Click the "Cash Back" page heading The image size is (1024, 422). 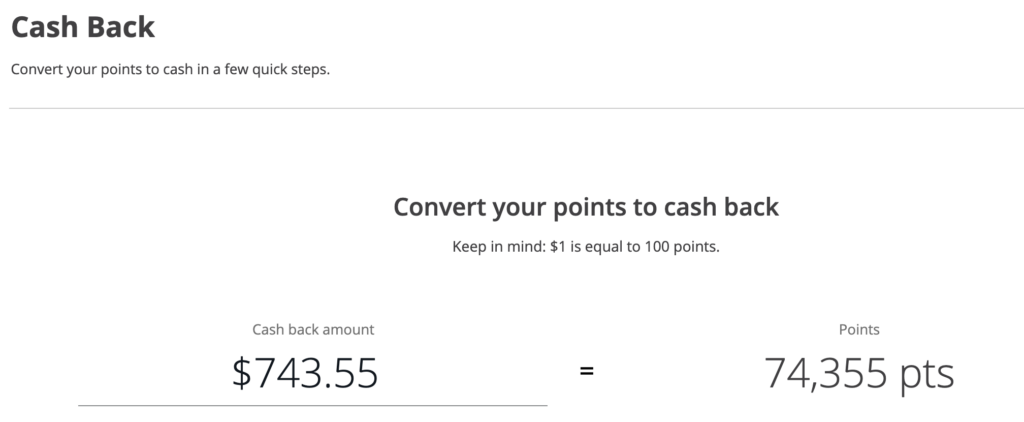coord(83,27)
